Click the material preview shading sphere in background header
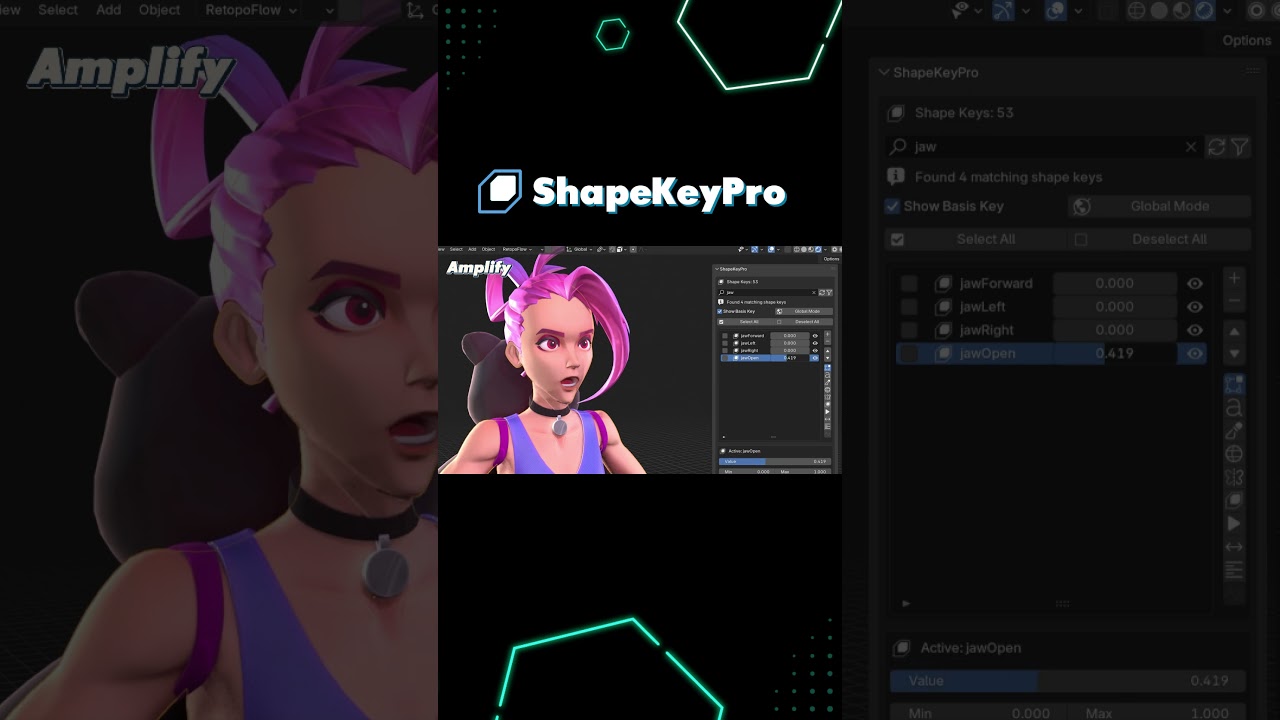 (1182, 11)
